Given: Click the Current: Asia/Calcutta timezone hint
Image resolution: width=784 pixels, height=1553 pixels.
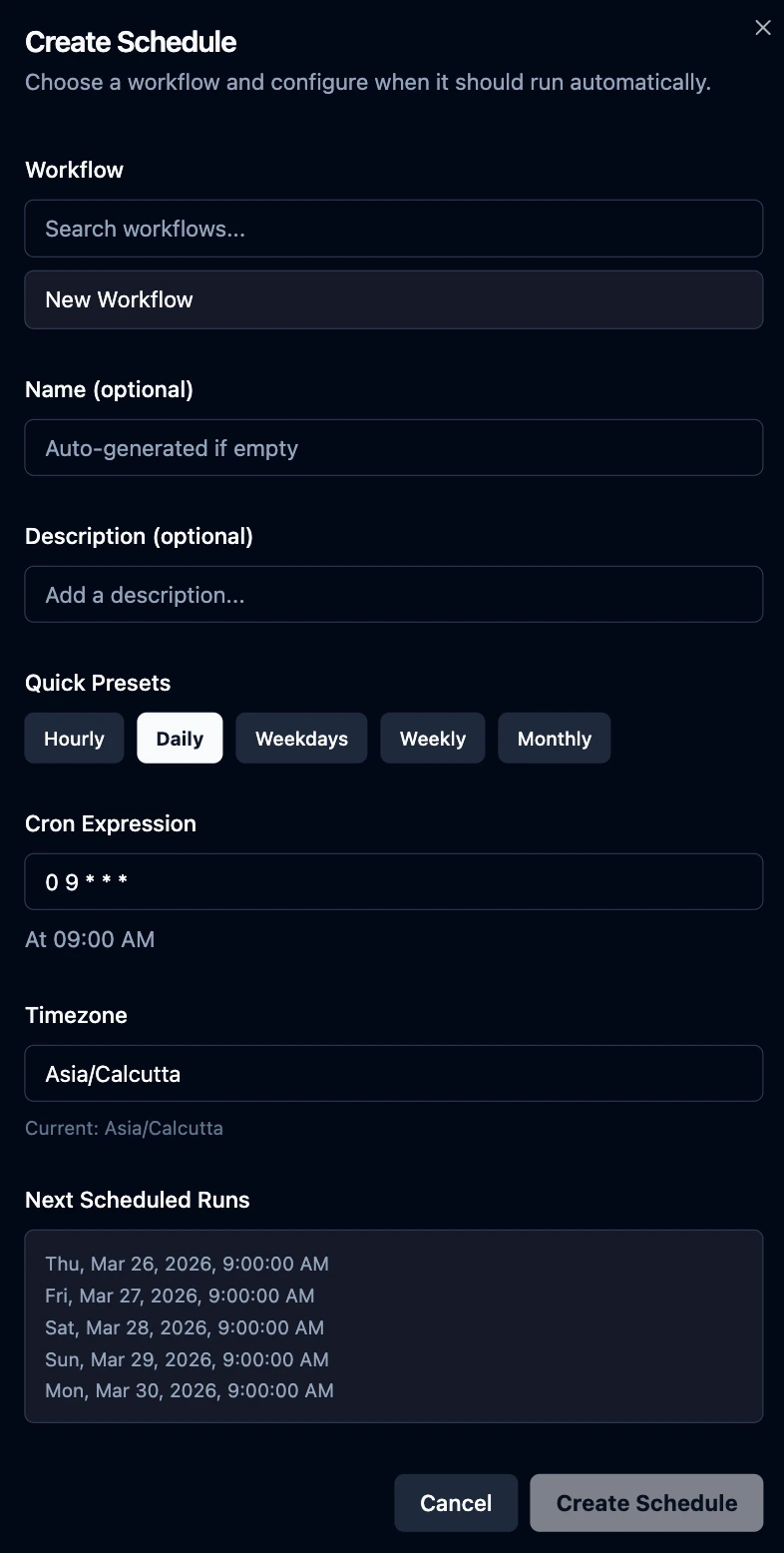Looking at the screenshot, I should coord(124,1128).
